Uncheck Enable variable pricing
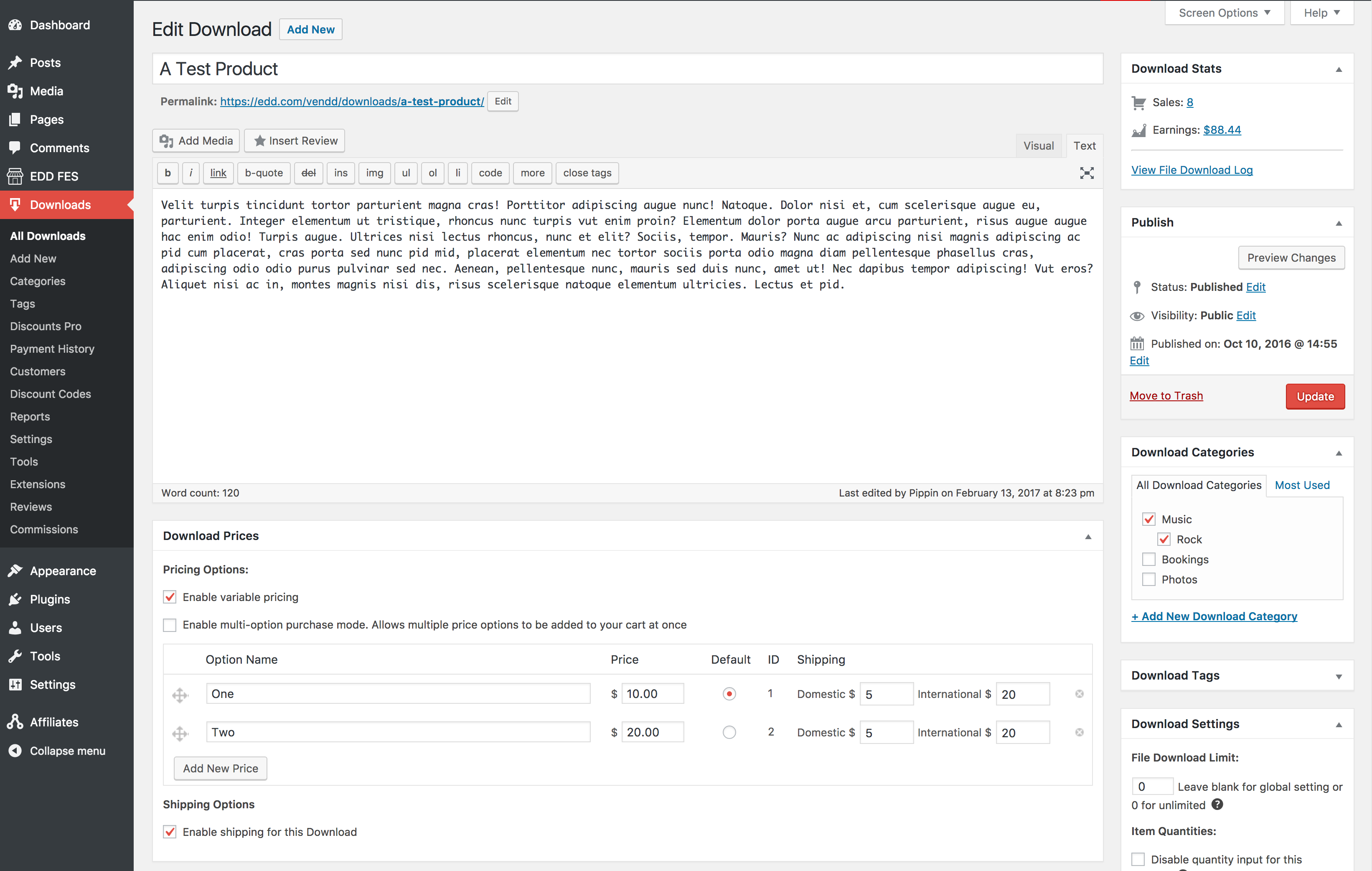 (170, 597)
